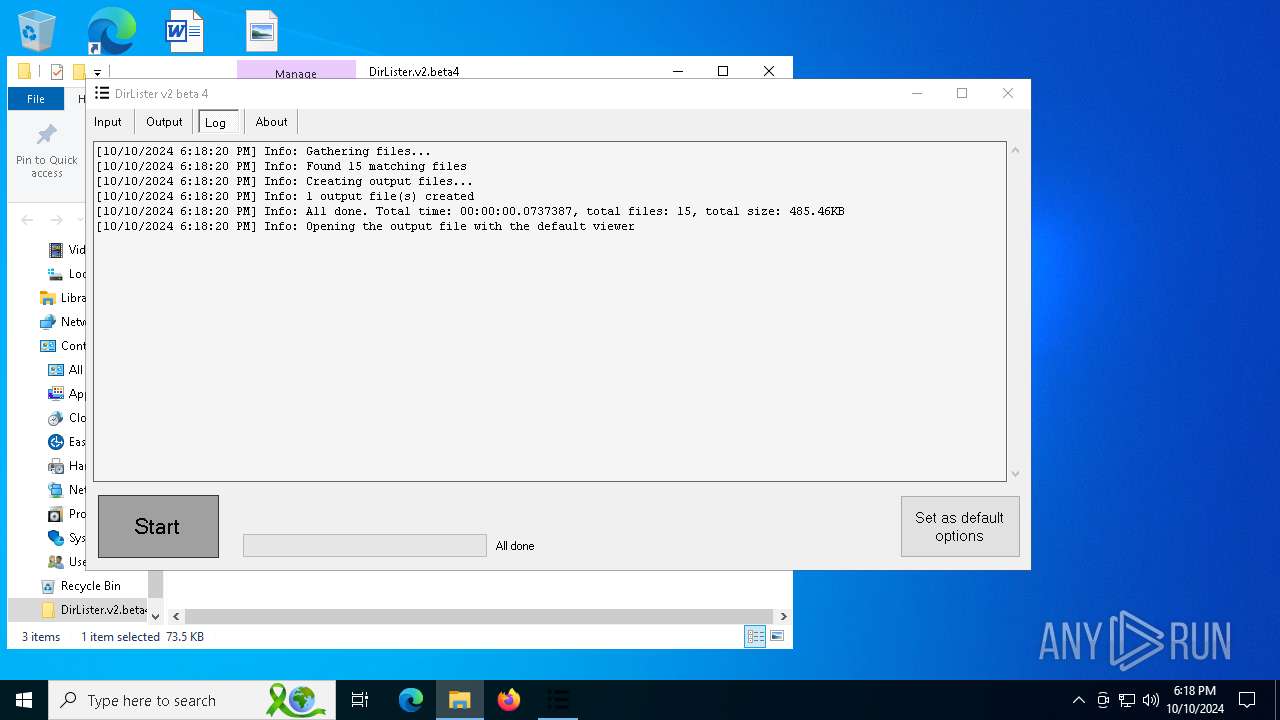Screen dimensions: 1280x720
Task: Switch to the Input tab in DirLister
Action: 108,122
